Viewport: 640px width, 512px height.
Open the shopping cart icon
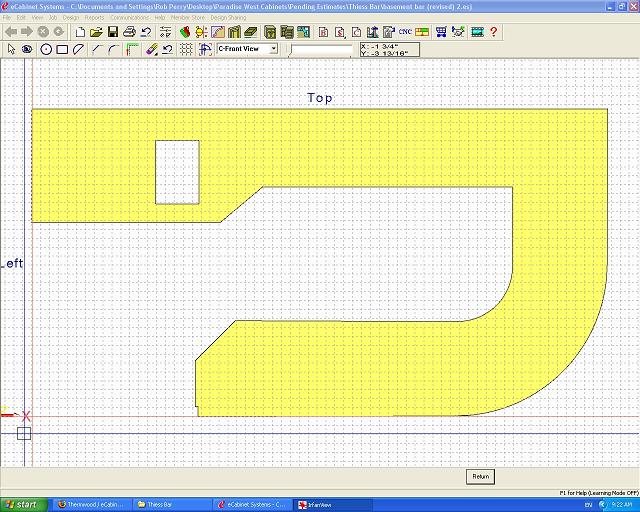(441, 32)
